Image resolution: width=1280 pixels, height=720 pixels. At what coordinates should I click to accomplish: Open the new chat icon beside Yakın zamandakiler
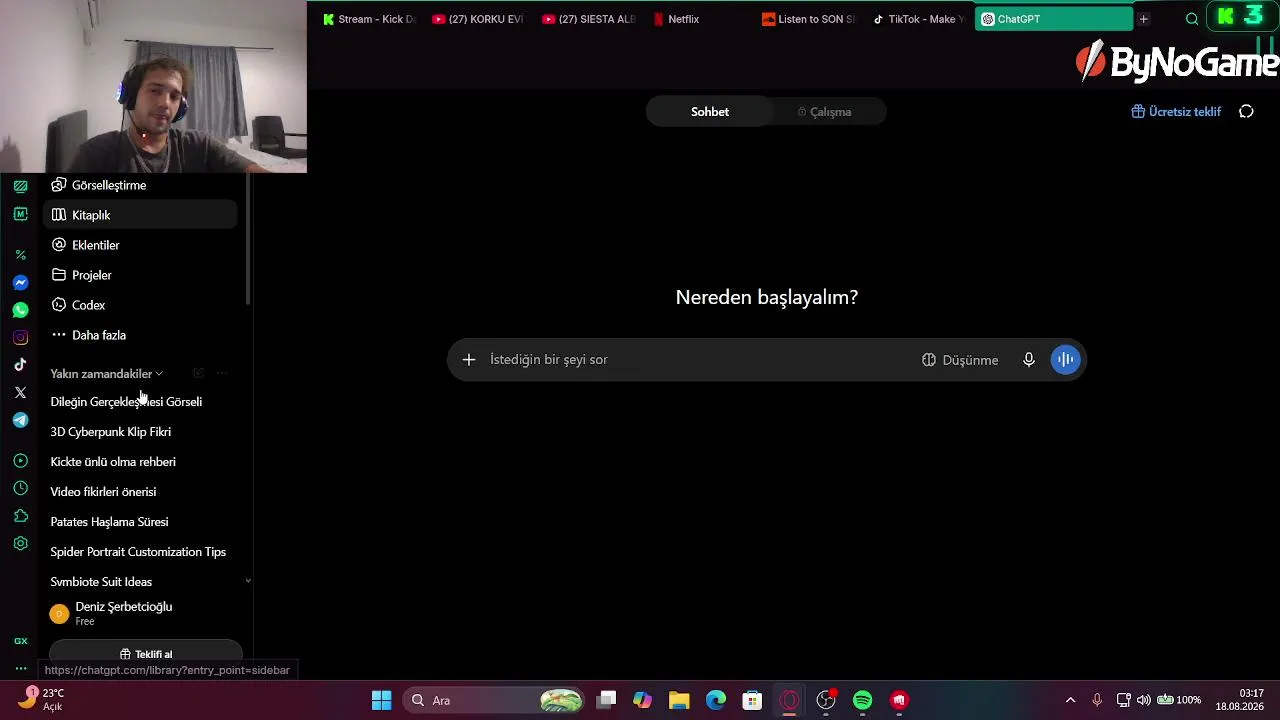(x=198, y=373)
